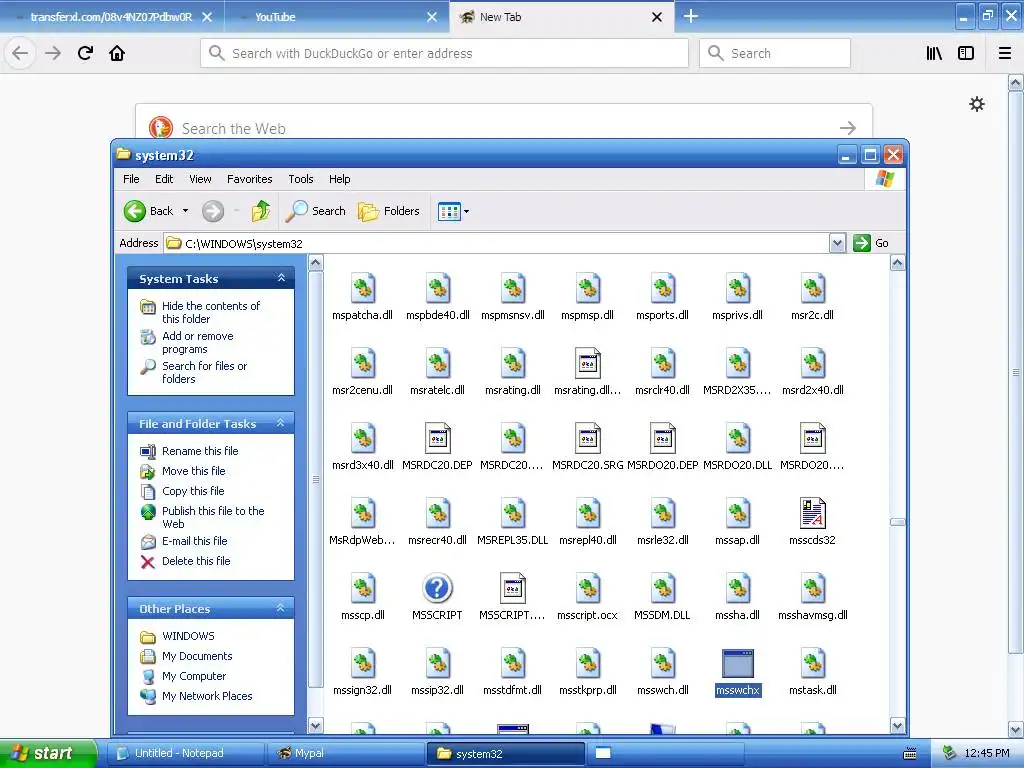
Task: Select MSRDO20.DLL file icon
Action: click(x=738, y=438)
